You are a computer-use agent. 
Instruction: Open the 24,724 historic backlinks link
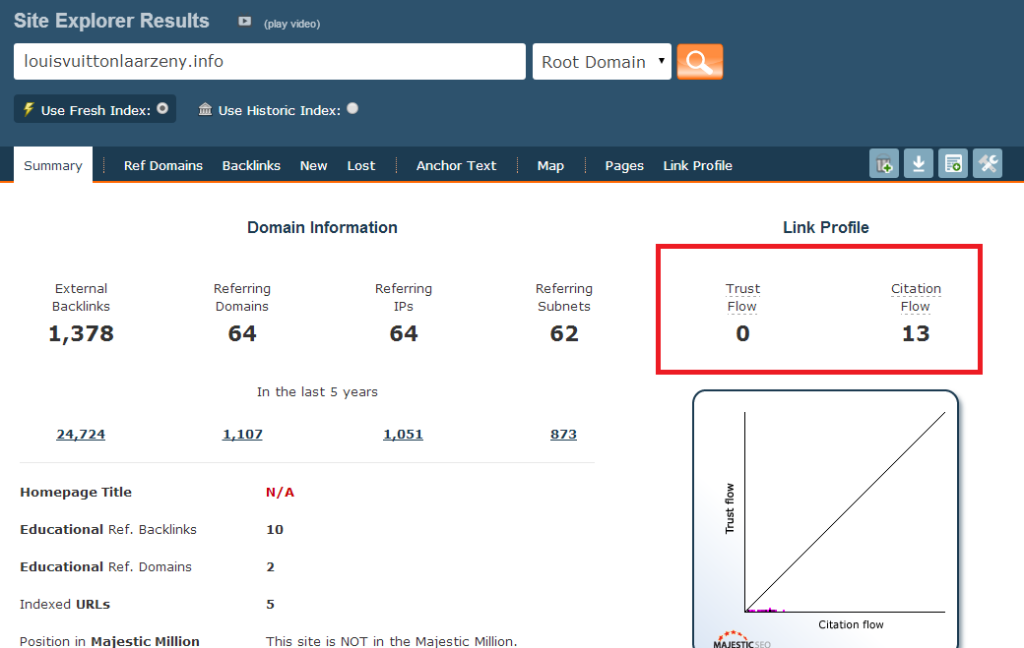pos(81,434)
